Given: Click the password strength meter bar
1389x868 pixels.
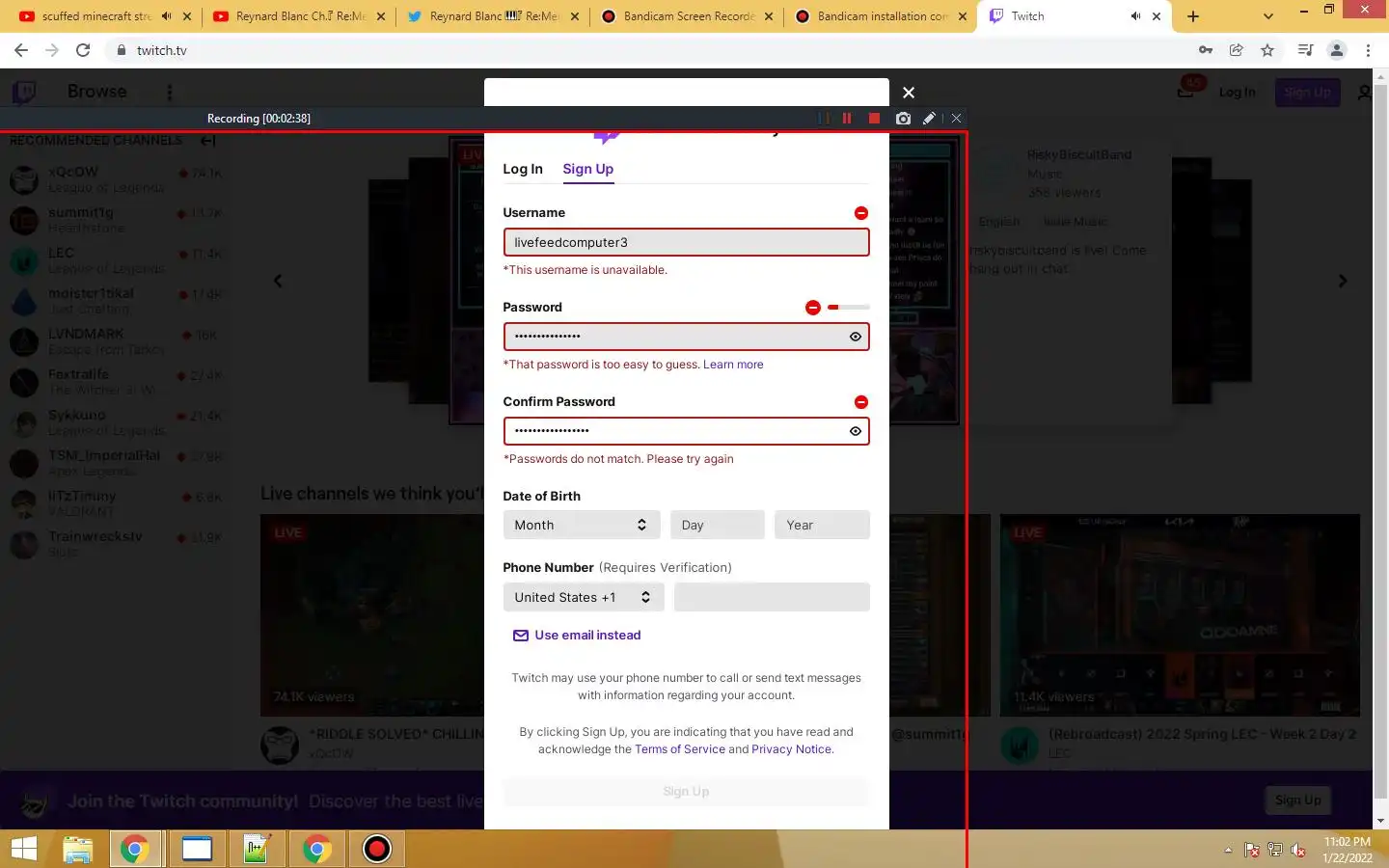Looking at the screenshot, I should [x=849, y=308].
